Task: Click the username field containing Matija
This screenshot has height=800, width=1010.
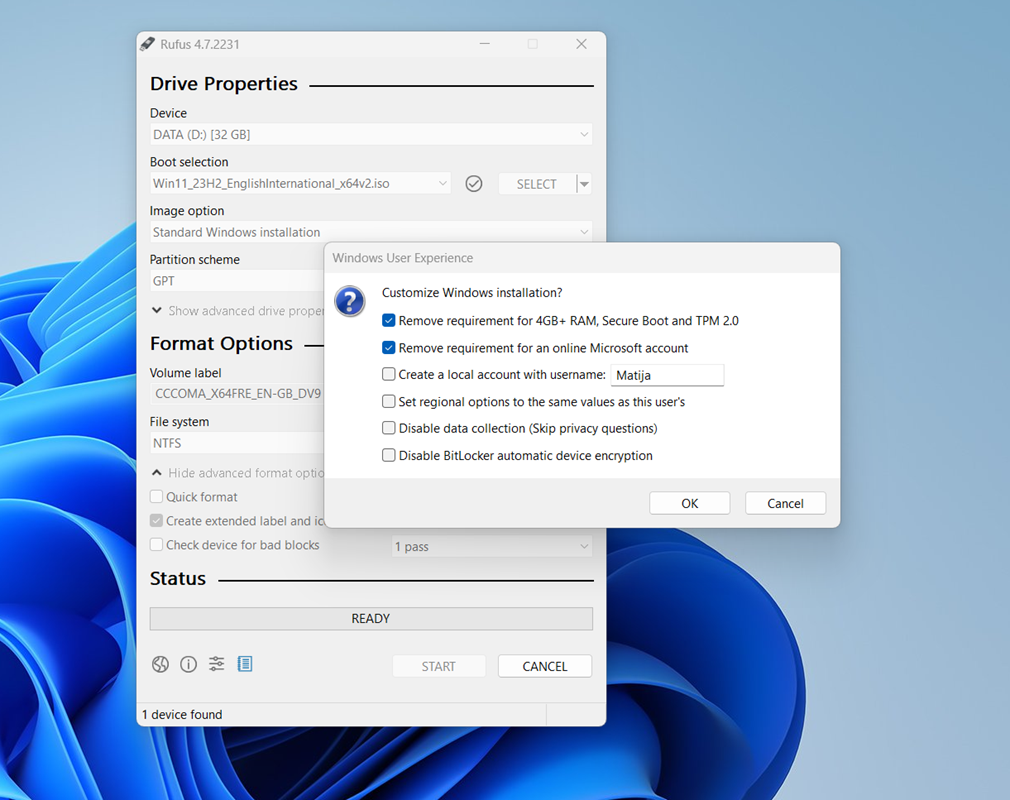Action: click(x=667, y=375)
